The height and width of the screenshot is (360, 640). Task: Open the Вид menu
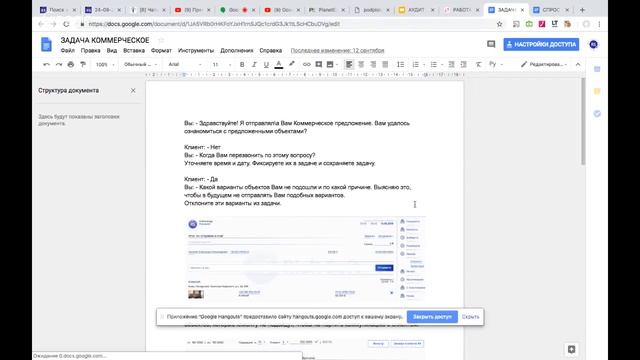[x=112, y=51]
